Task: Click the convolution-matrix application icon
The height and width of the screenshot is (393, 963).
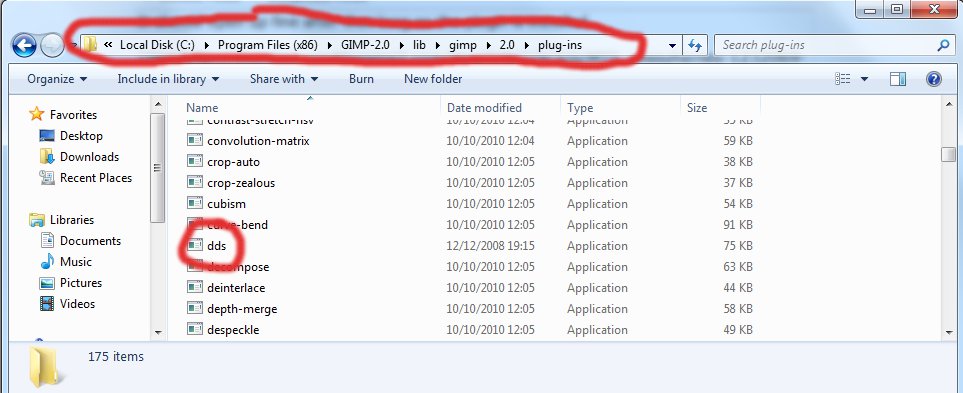Action: pos(195,141)
